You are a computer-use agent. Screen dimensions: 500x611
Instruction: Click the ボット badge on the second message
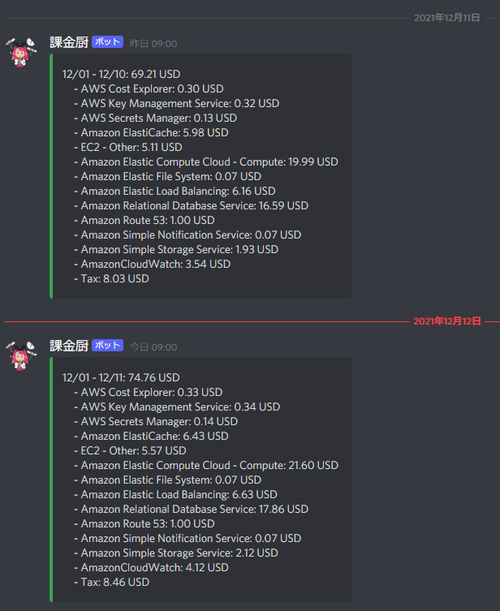click(108, 346)
